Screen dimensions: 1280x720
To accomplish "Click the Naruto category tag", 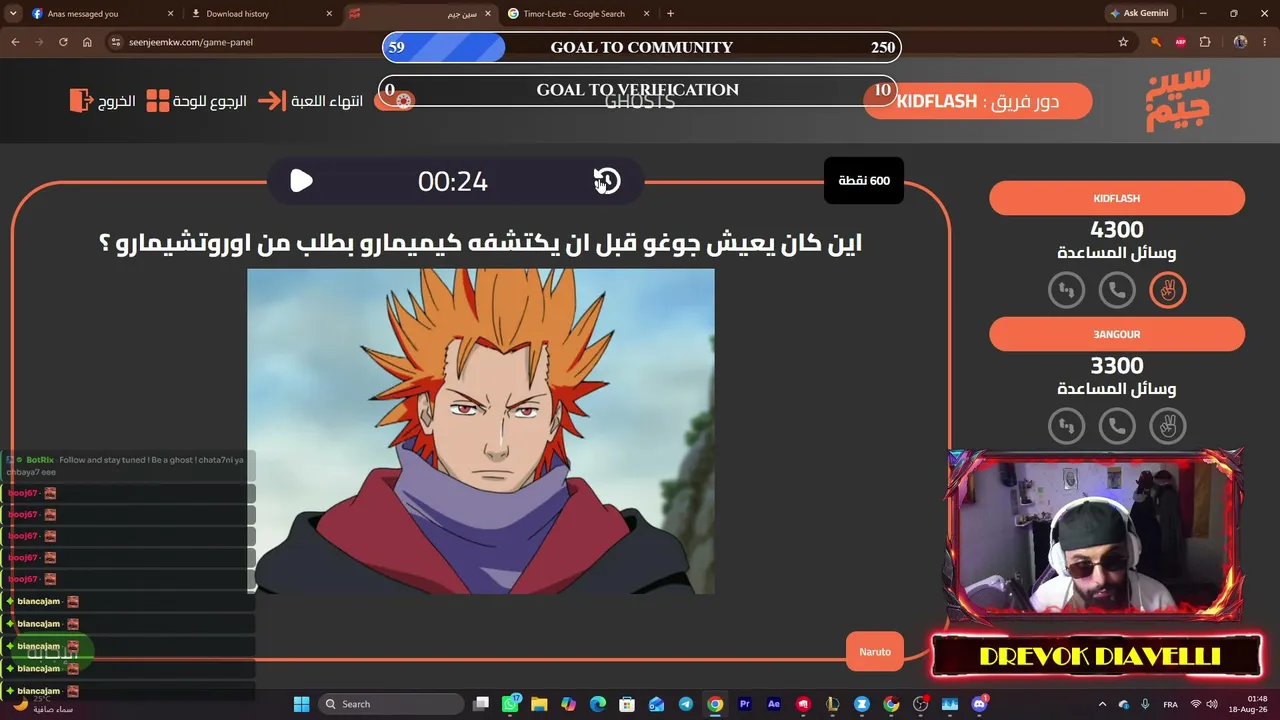I will point(875,652).
